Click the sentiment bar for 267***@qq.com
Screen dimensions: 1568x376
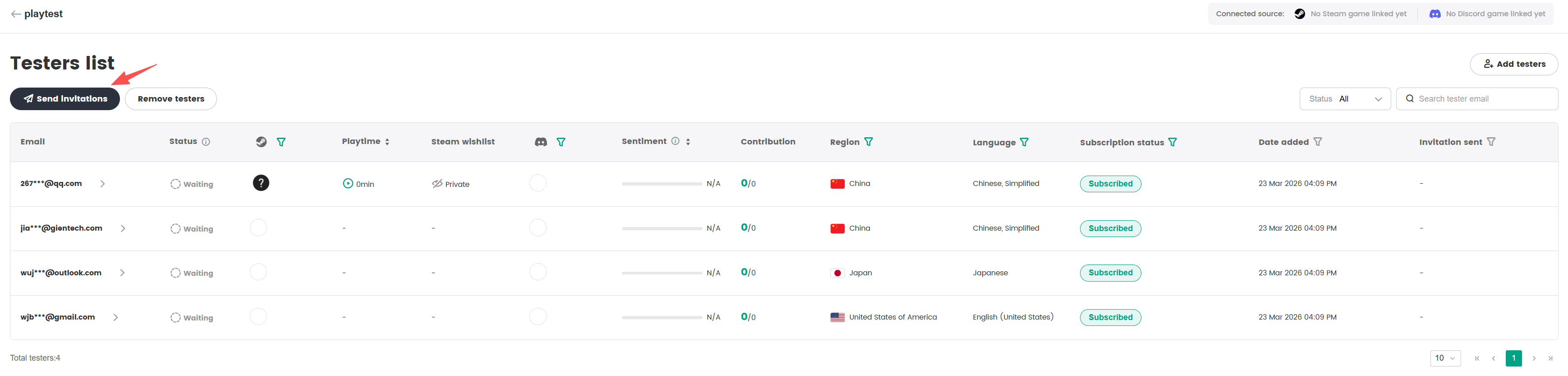click(x=662, y=183)
